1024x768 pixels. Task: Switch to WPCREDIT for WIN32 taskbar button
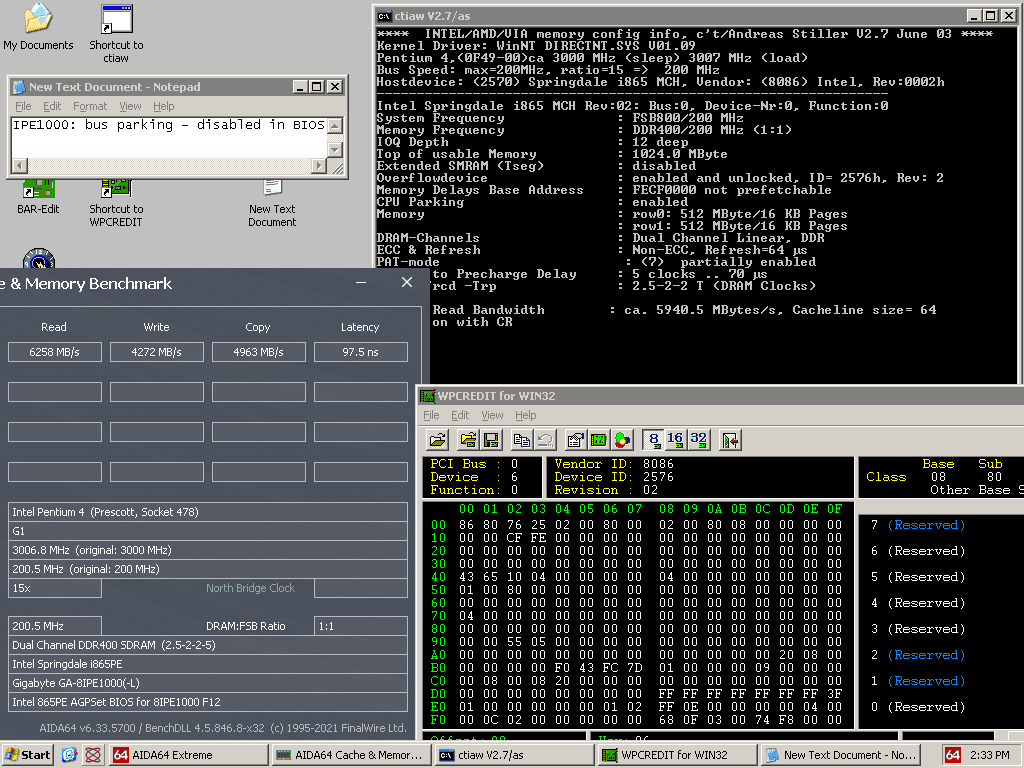click(676, 755)
